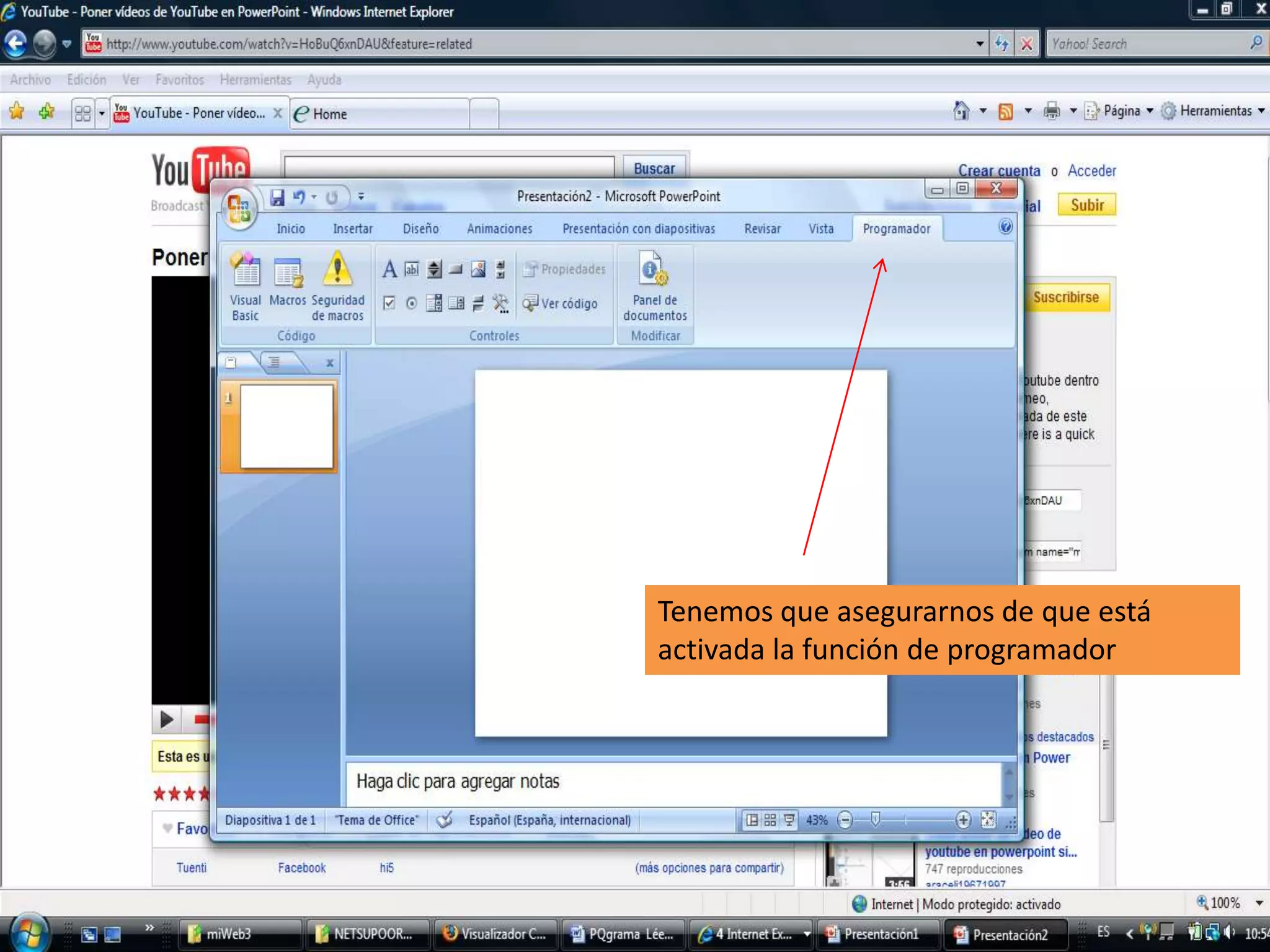Open the Animaciones ribbon tab
The width and height of the screenshot is (1270, 952).
pos(499,229)
